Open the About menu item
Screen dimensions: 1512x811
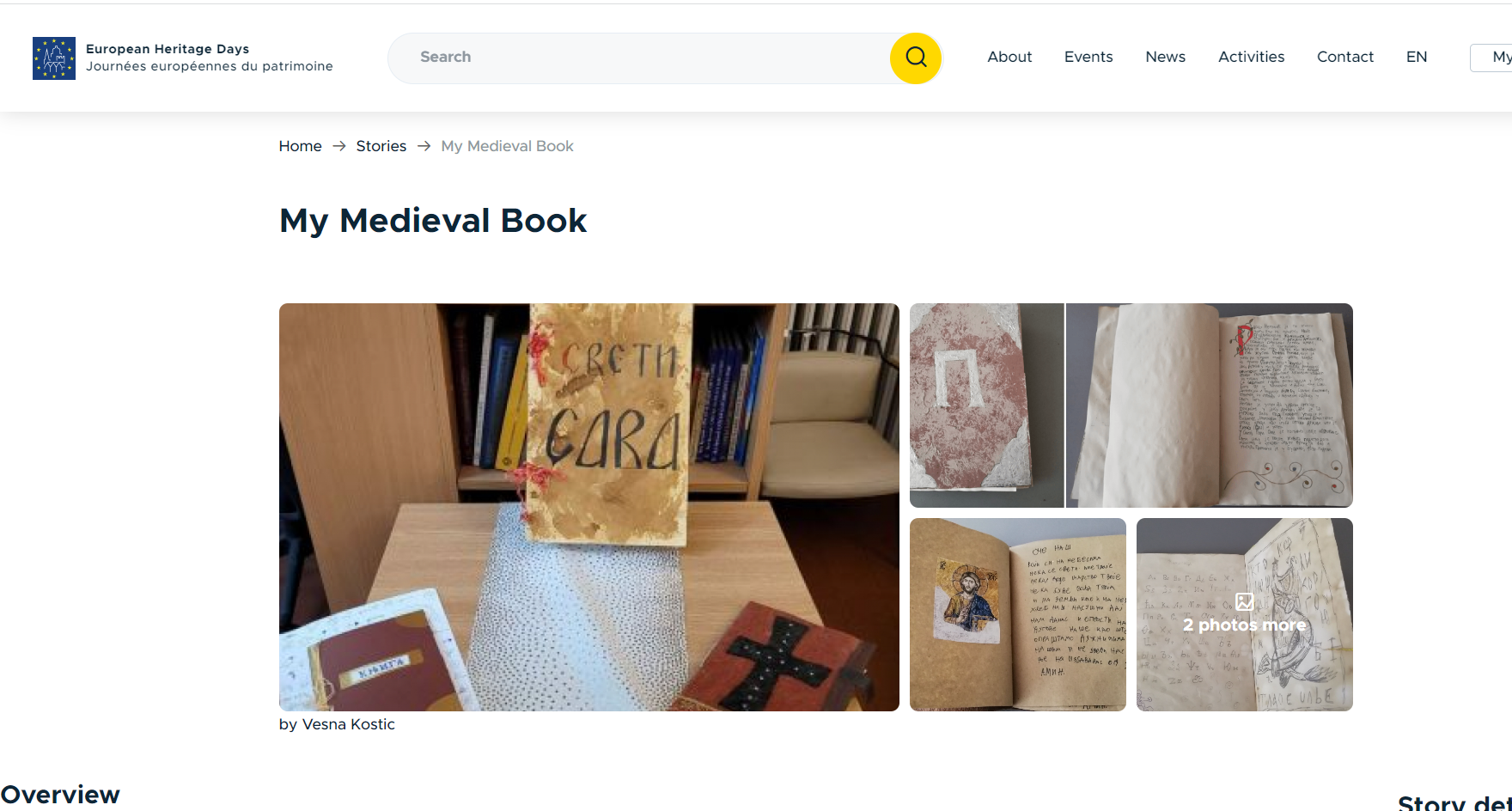click(x=1009, y=57)
